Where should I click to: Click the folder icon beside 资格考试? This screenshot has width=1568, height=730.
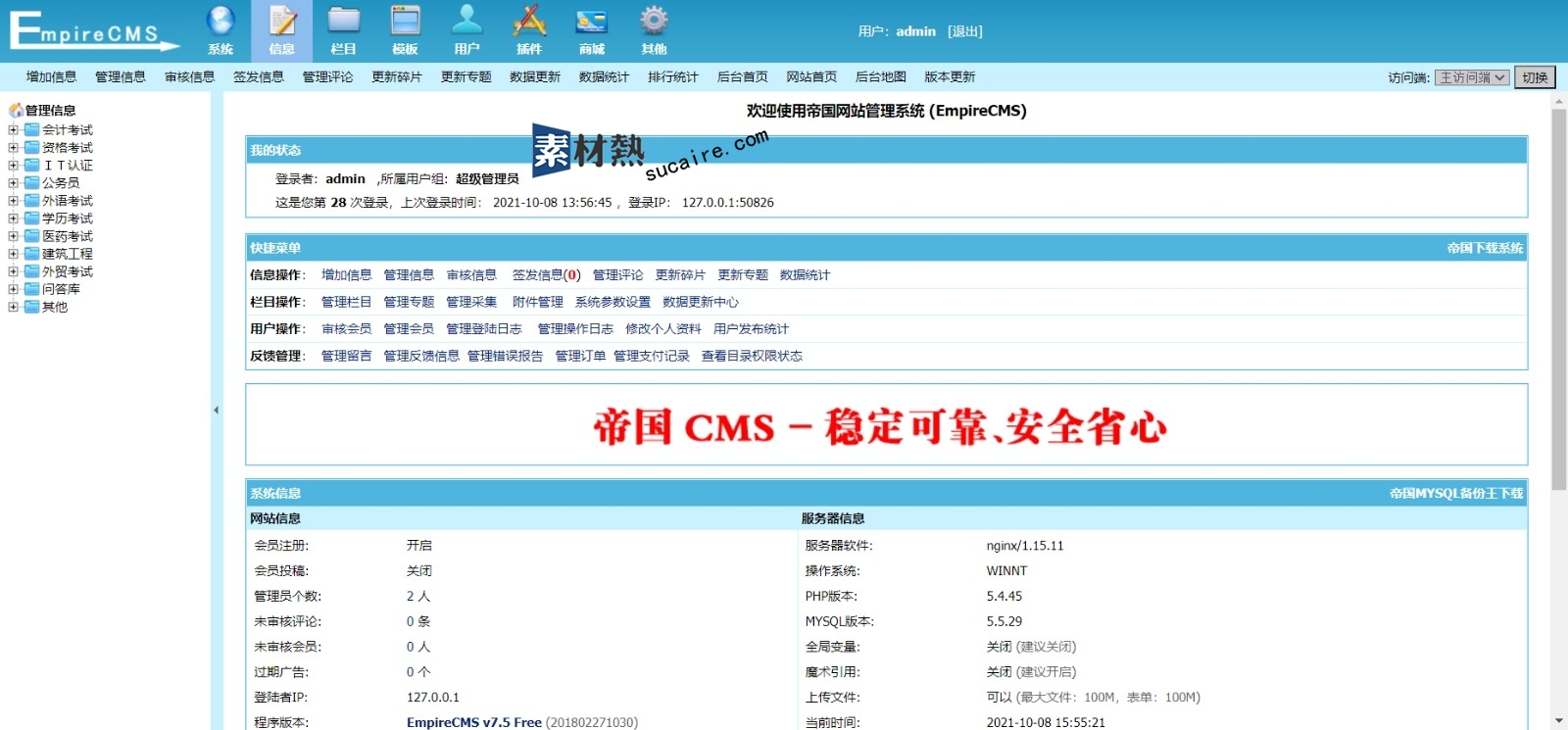pos(32,147)
